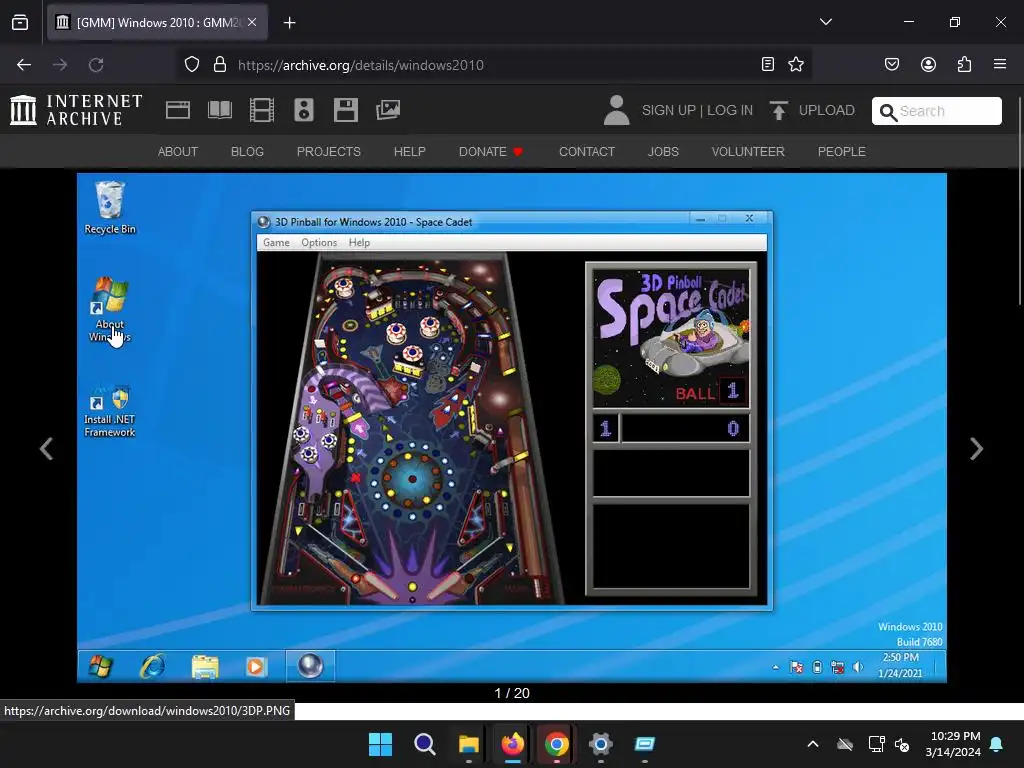Open the extensions puzzle icon
The width and height of the screenshot is (1024, 768).
coord(965,64)
